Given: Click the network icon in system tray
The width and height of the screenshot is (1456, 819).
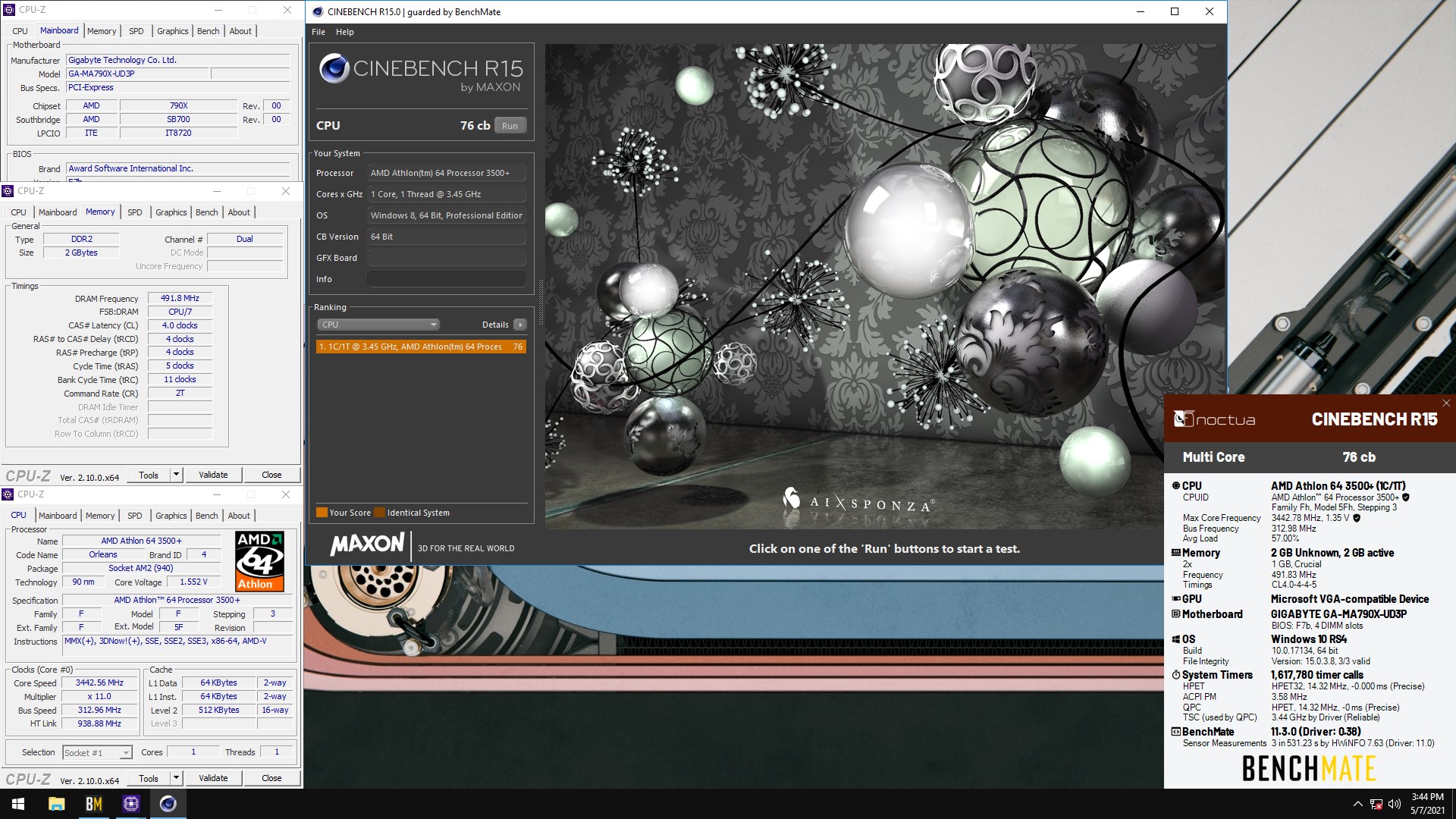Looking at the screenshot, I should pos(1376,804).
